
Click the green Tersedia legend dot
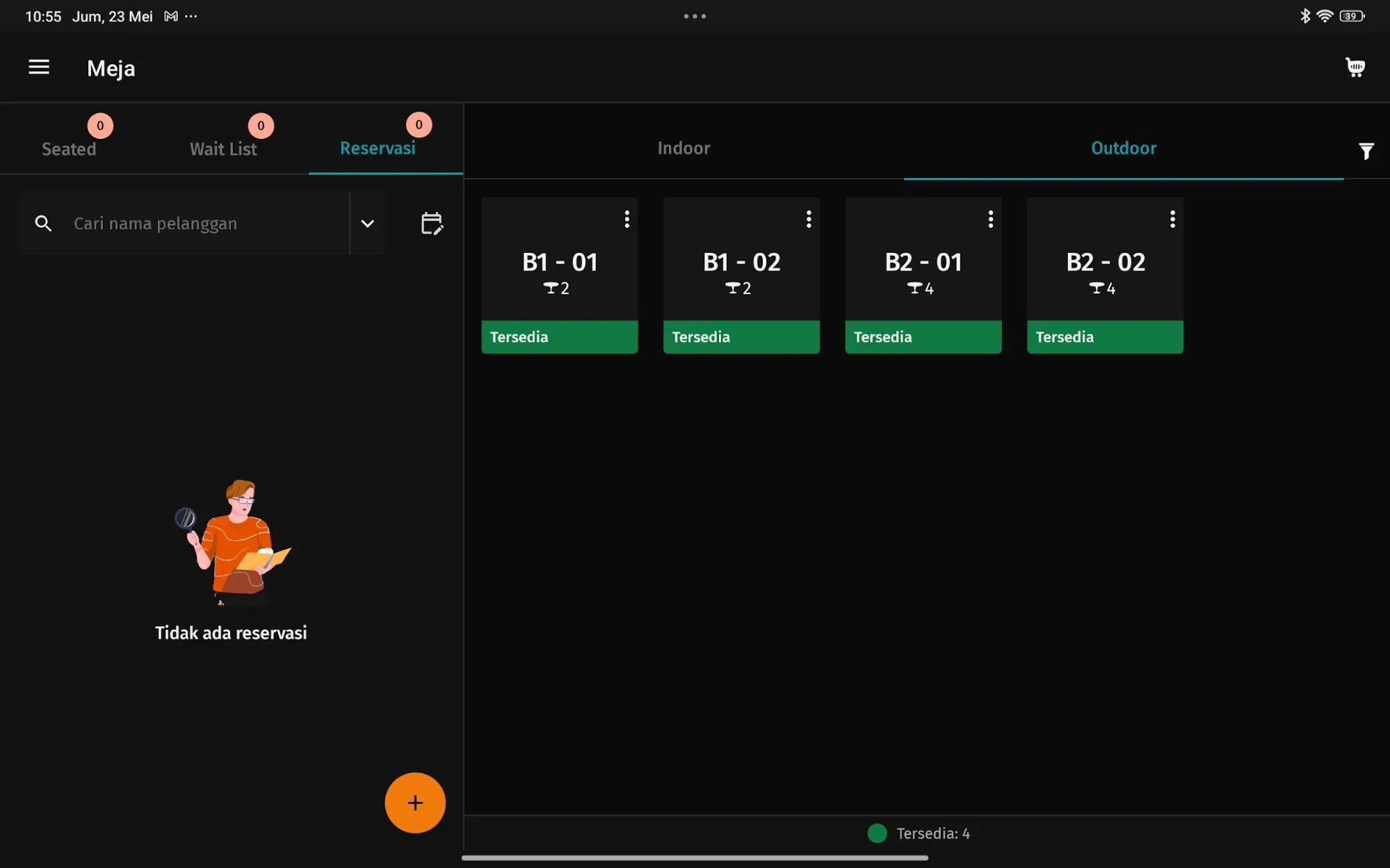click(x=877, y=833)
